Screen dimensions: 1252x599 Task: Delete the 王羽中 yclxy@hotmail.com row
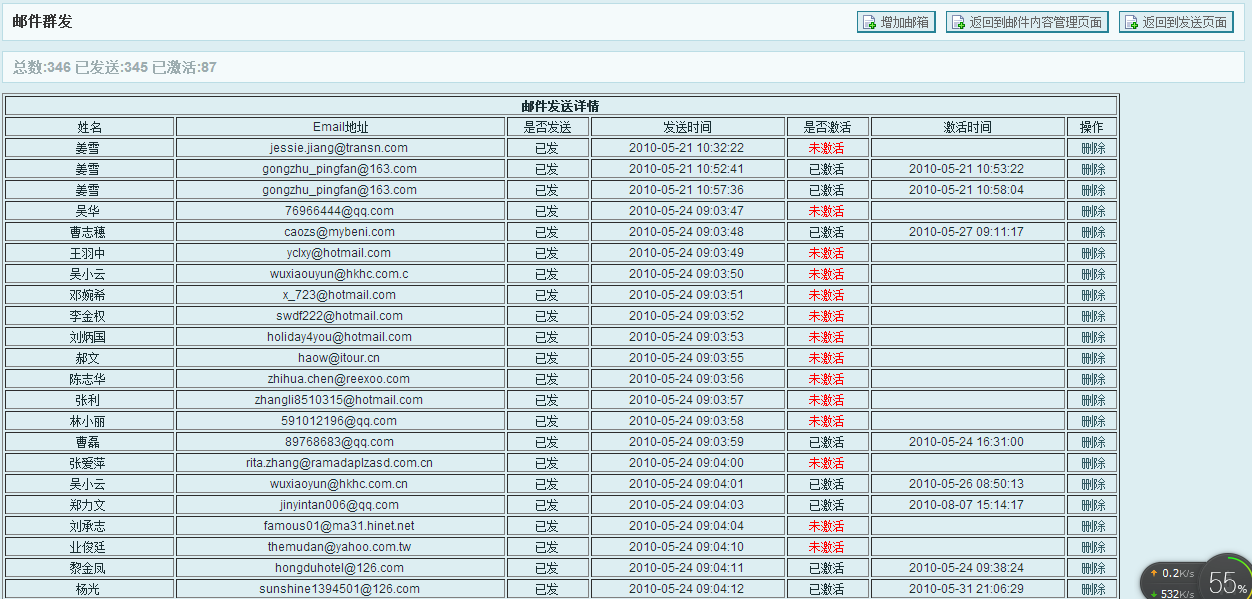(x=1093, y=253)
